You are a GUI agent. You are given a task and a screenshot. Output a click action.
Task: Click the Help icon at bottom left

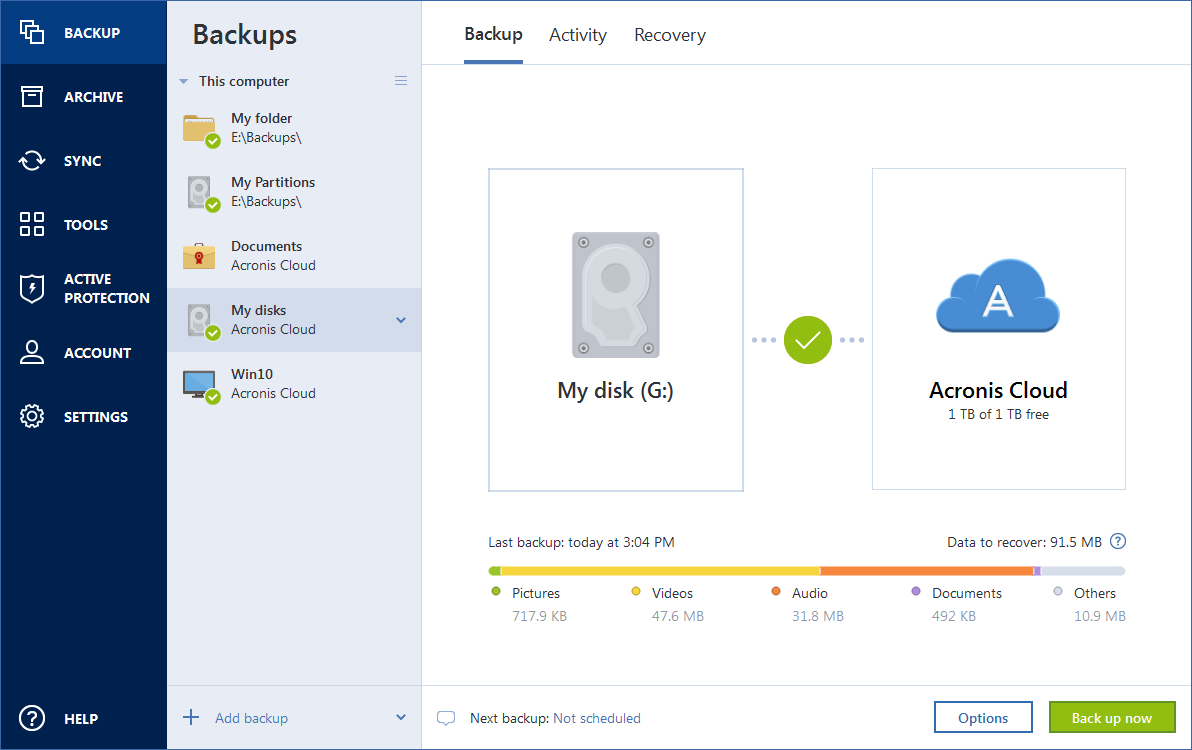coord(31,718)
